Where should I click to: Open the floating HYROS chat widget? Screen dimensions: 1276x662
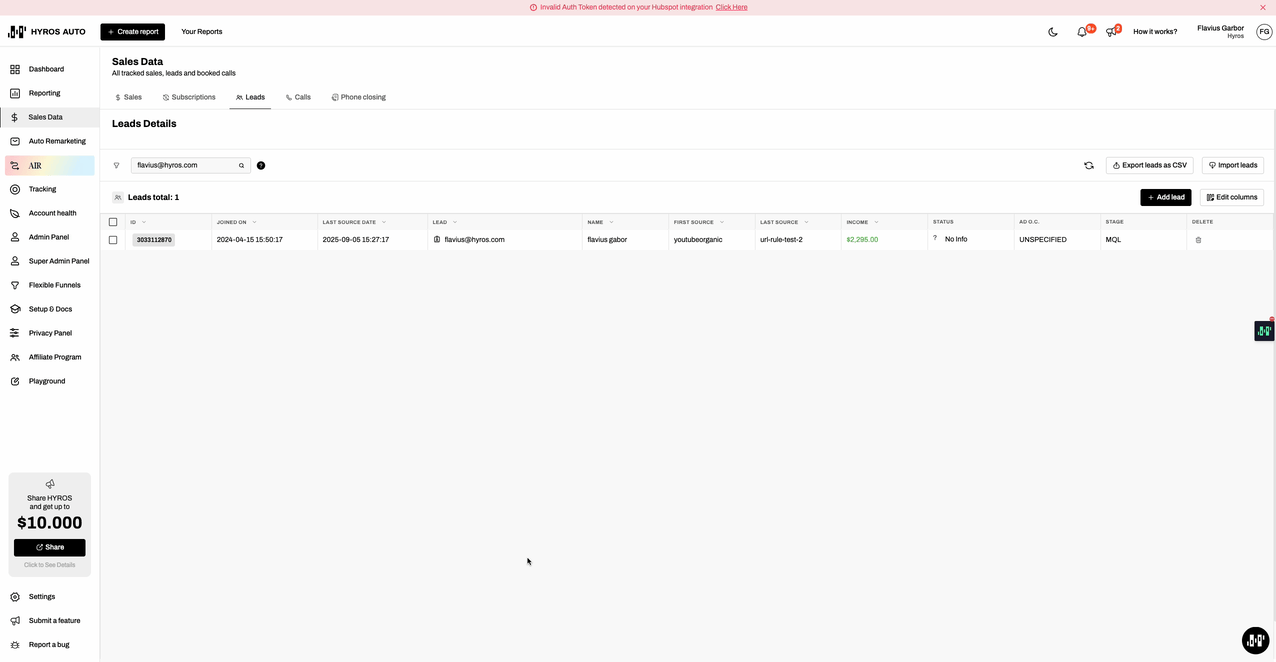(1255, 639)
